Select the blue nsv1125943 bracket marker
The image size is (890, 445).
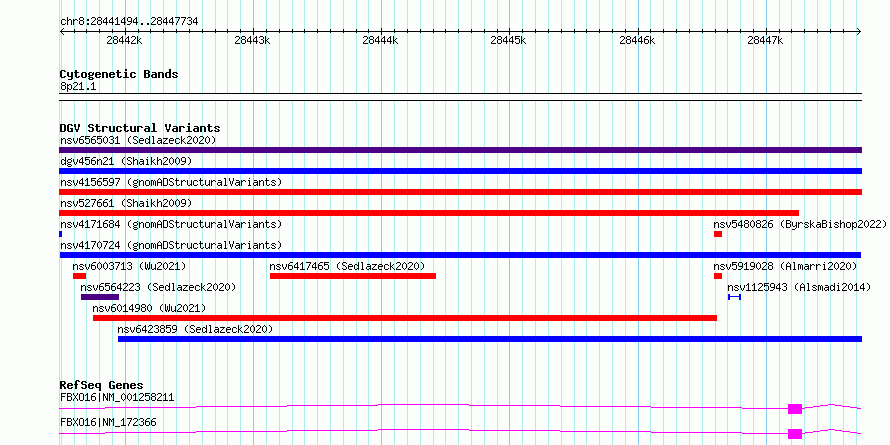(x=734, y=297)
